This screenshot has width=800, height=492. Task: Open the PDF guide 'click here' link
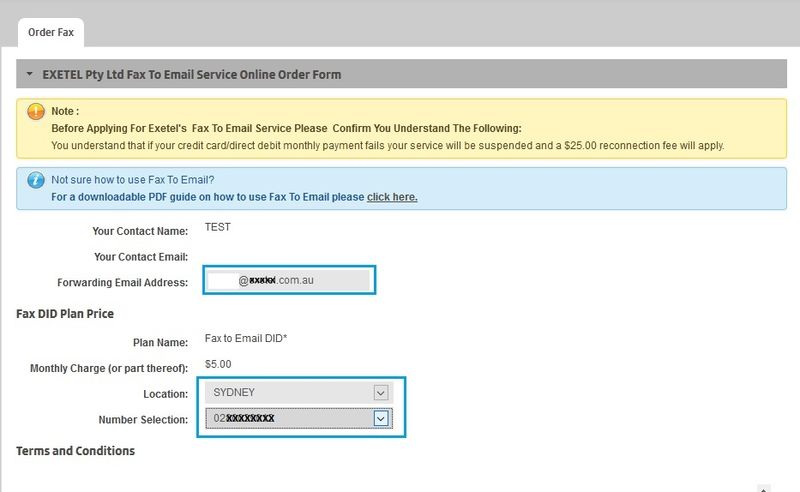click(392, 197)
